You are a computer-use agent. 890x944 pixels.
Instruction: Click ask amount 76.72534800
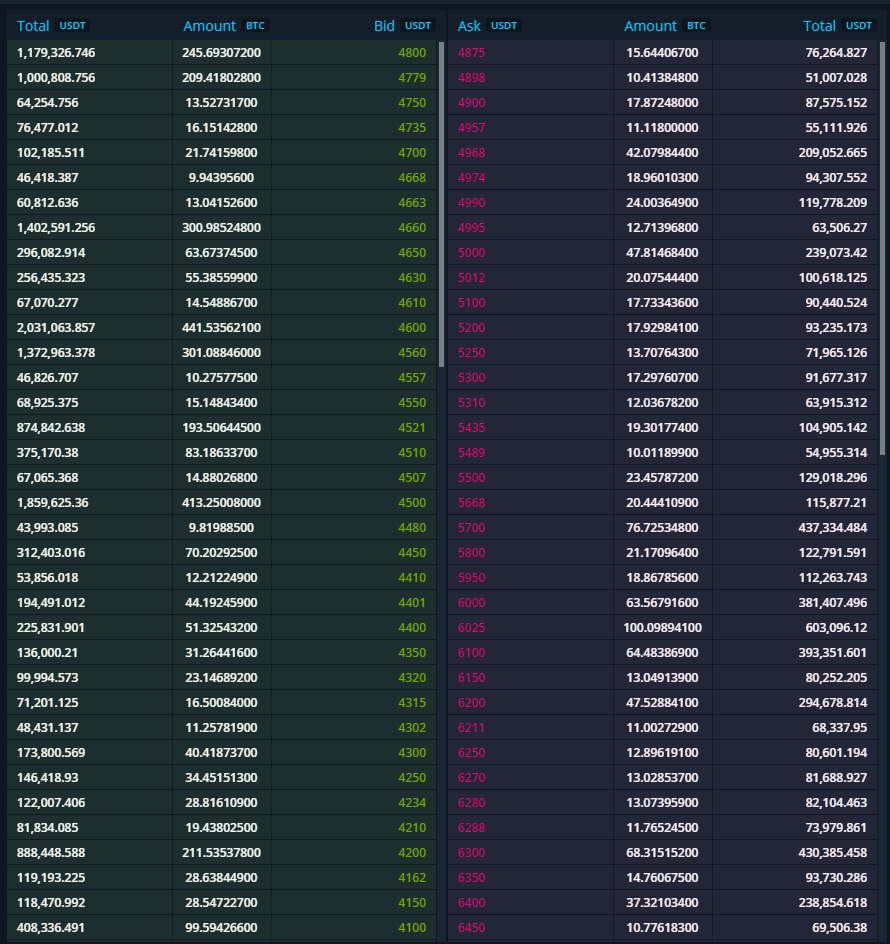[x=662, y=527]
